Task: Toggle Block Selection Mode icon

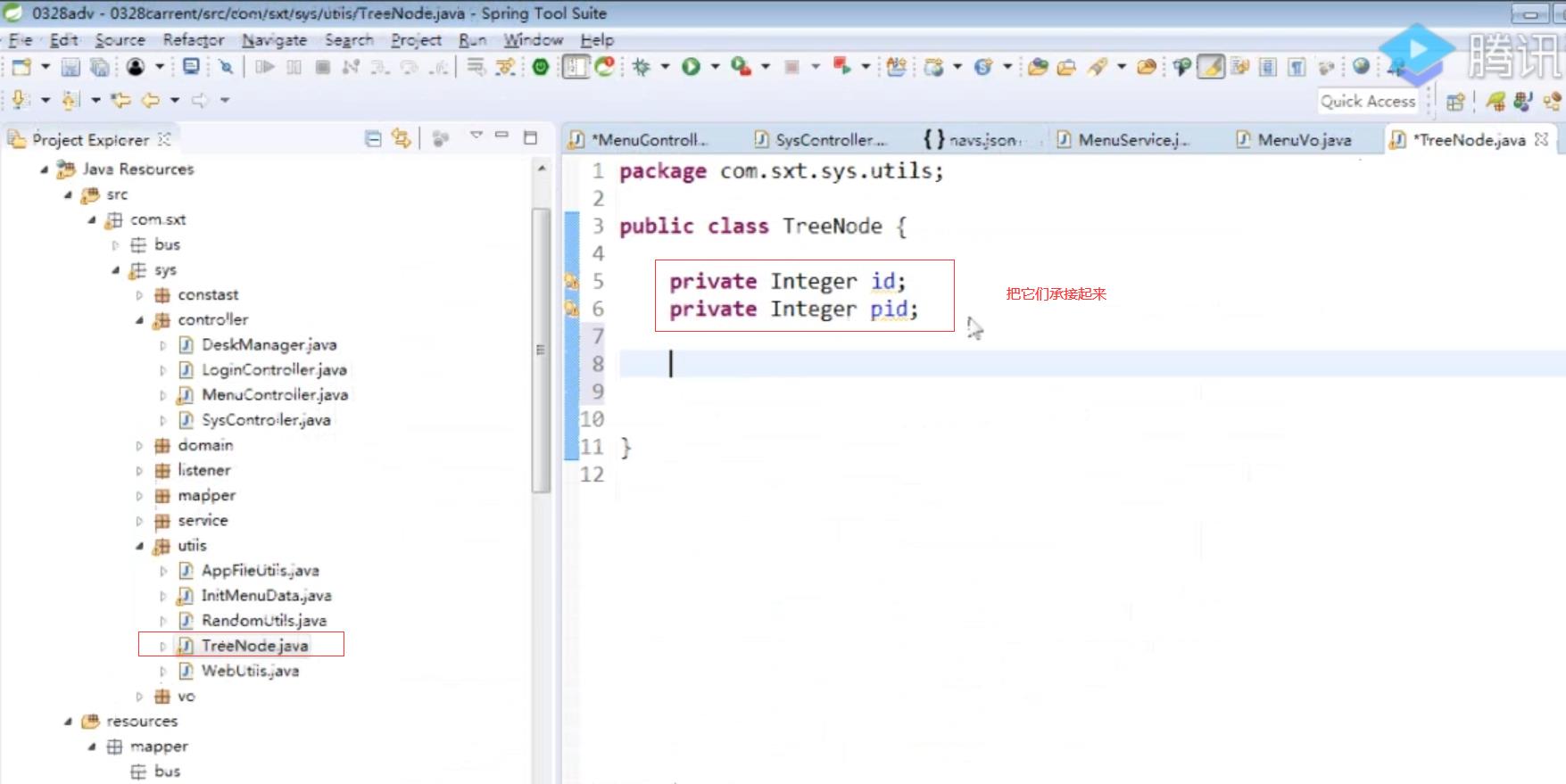Action: [x=1268, y=67]
